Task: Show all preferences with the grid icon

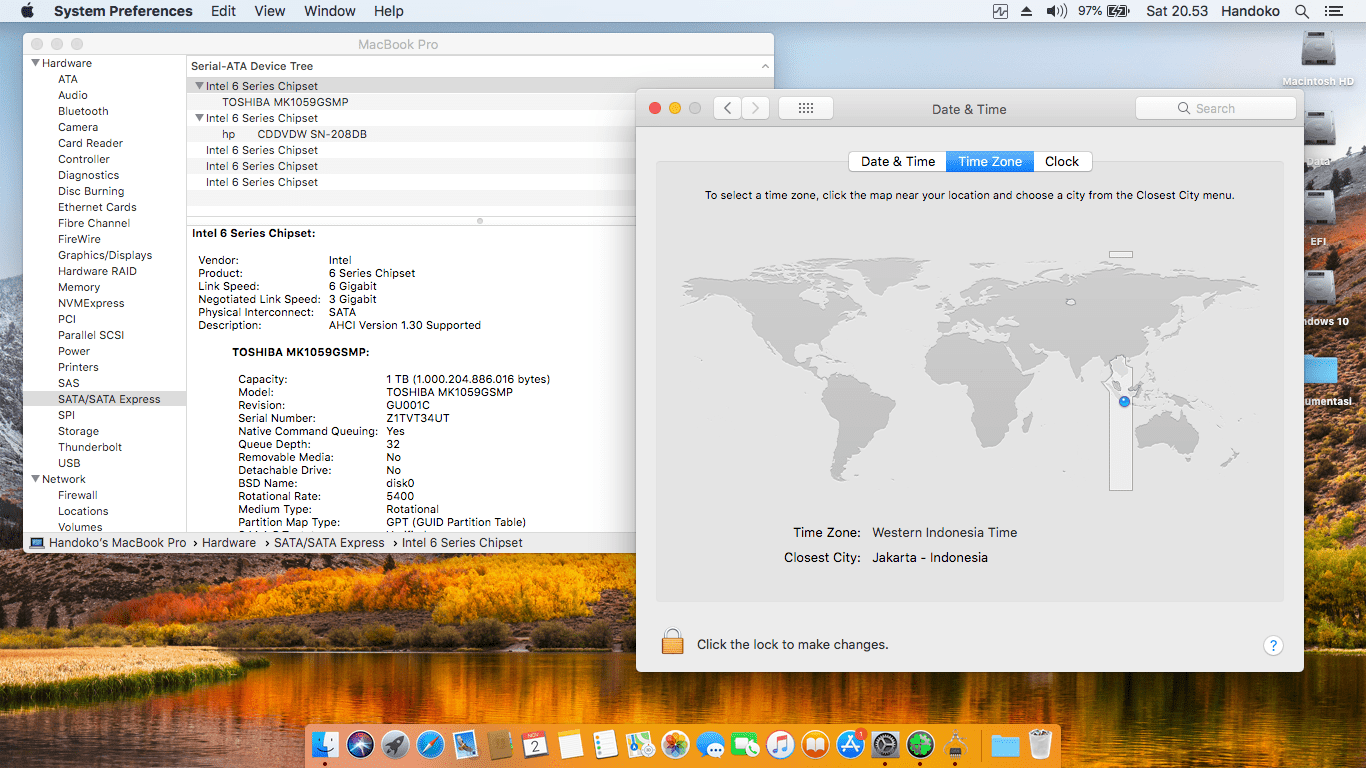Action: pos(805,109)
